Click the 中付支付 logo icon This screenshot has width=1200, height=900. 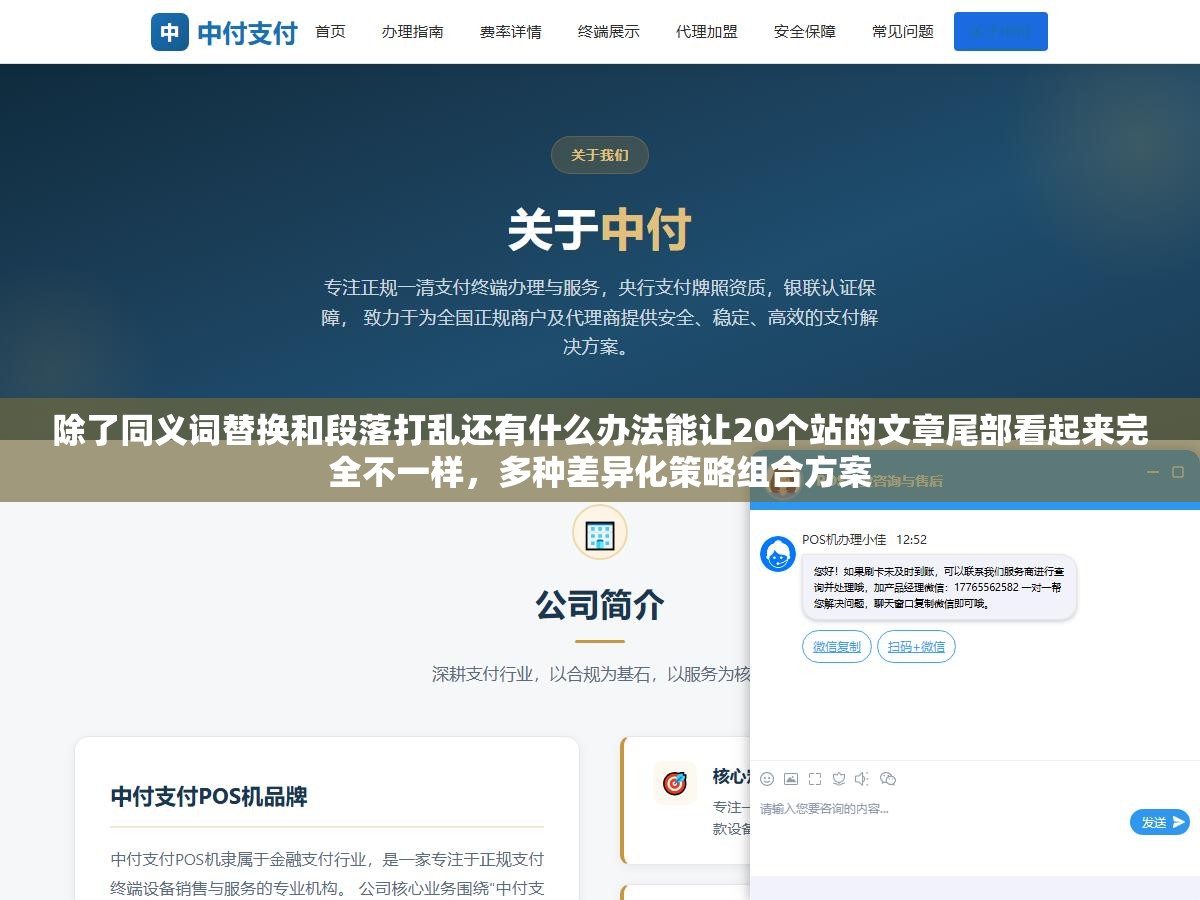[x=170, y=32]
